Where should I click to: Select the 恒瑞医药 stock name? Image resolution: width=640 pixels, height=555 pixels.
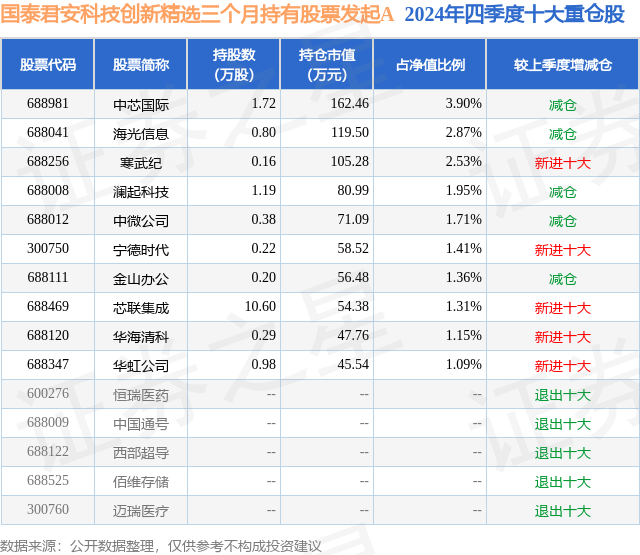pyautogui.click(x=141, y=395)
